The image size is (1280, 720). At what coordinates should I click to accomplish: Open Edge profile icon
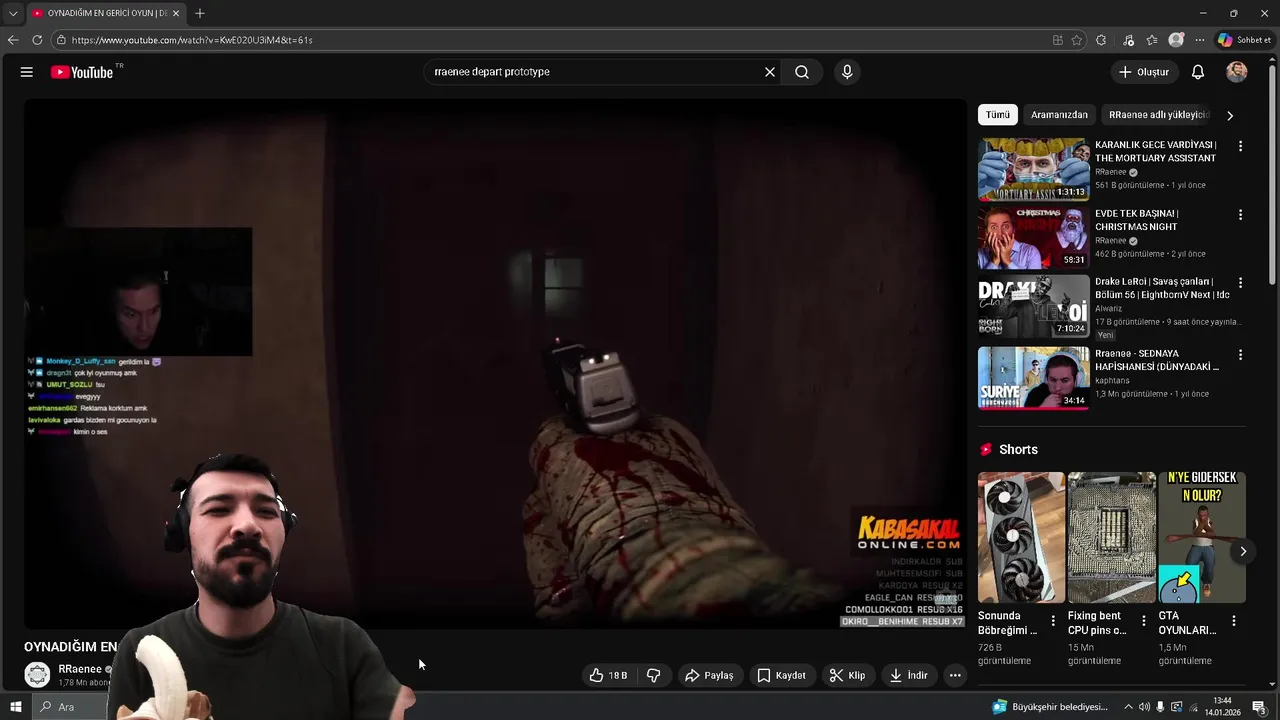(1176, 40)
